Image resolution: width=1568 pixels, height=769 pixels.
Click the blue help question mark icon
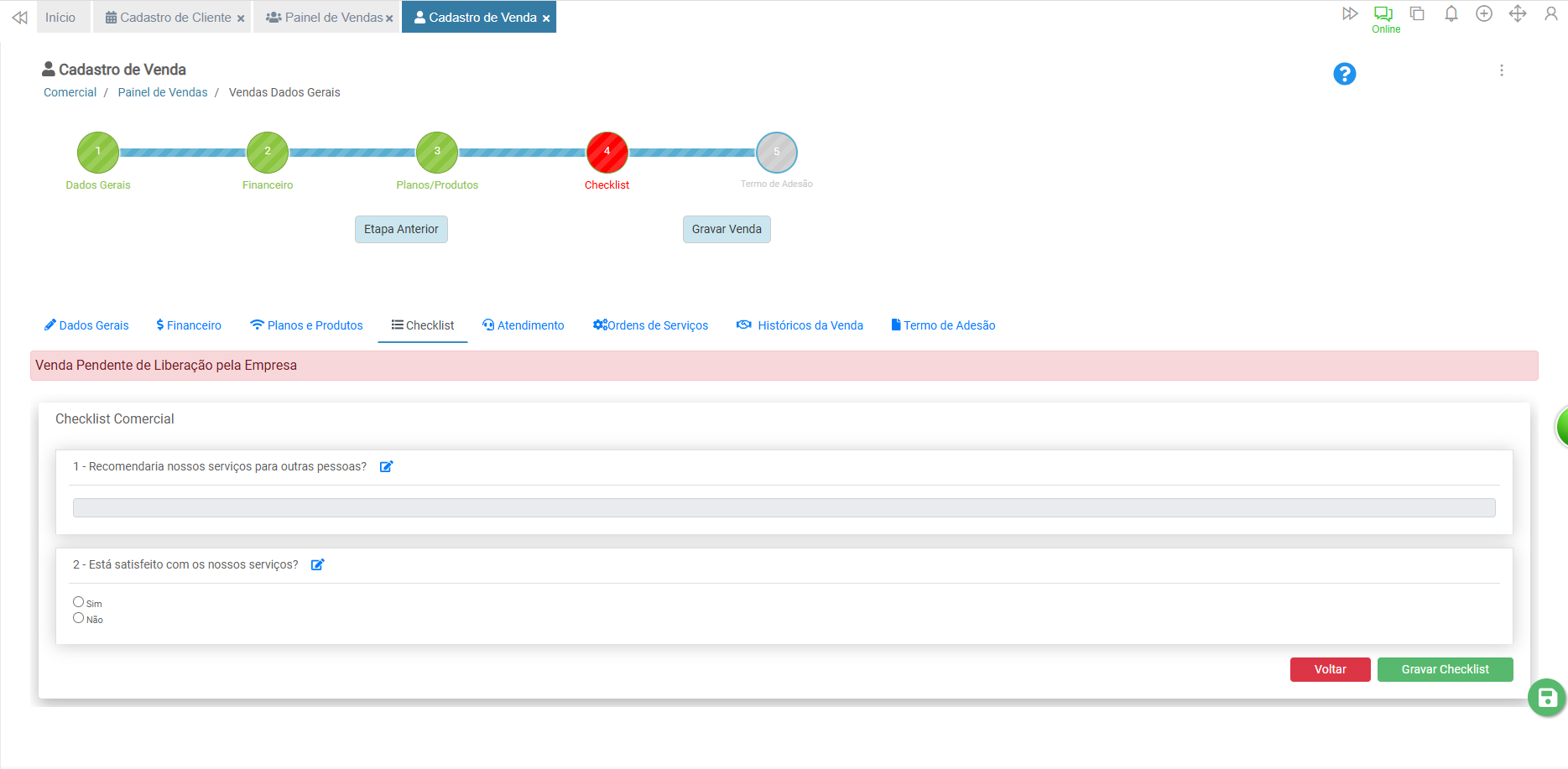point(1344,74)
